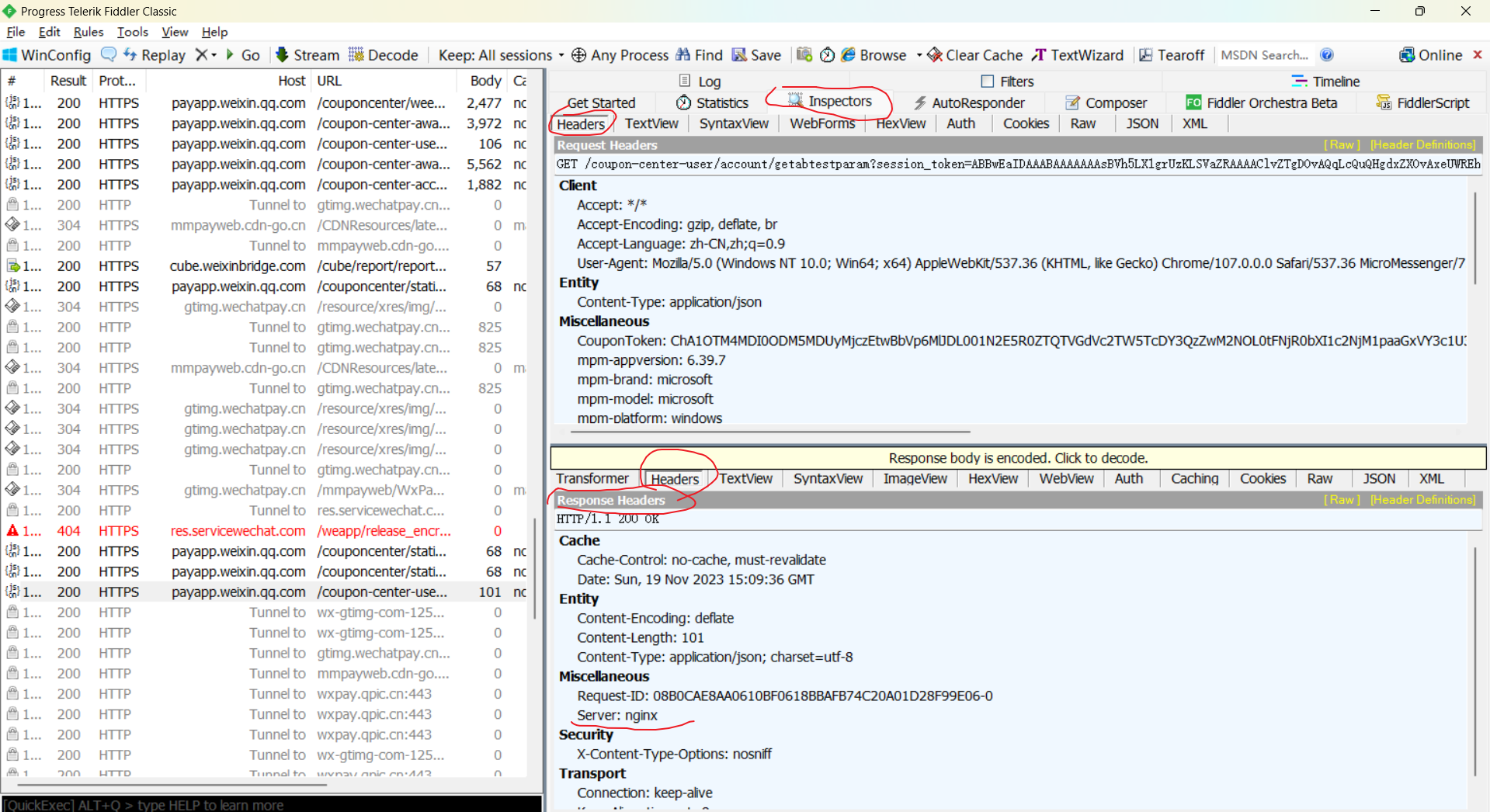Screen dimensions: 1490x812
Task: Open the Any Process filter dropdown text
Action: (x=629, y=55)
